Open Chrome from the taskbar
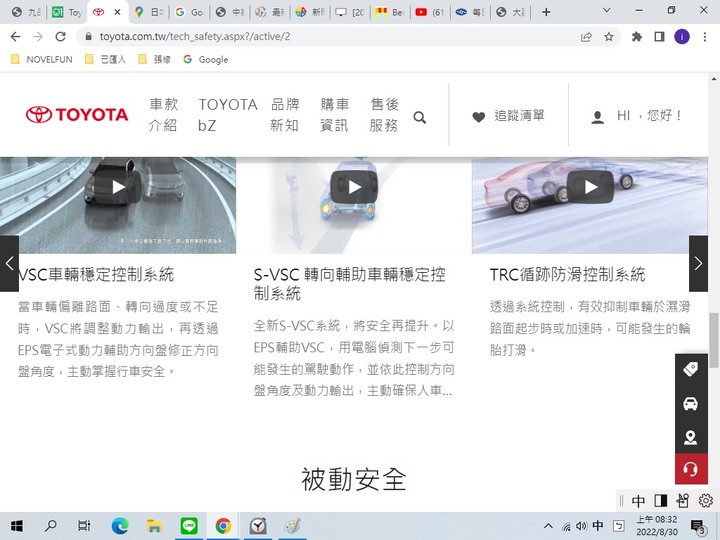This screenshot has height=540, width=720. pos(223,526)
